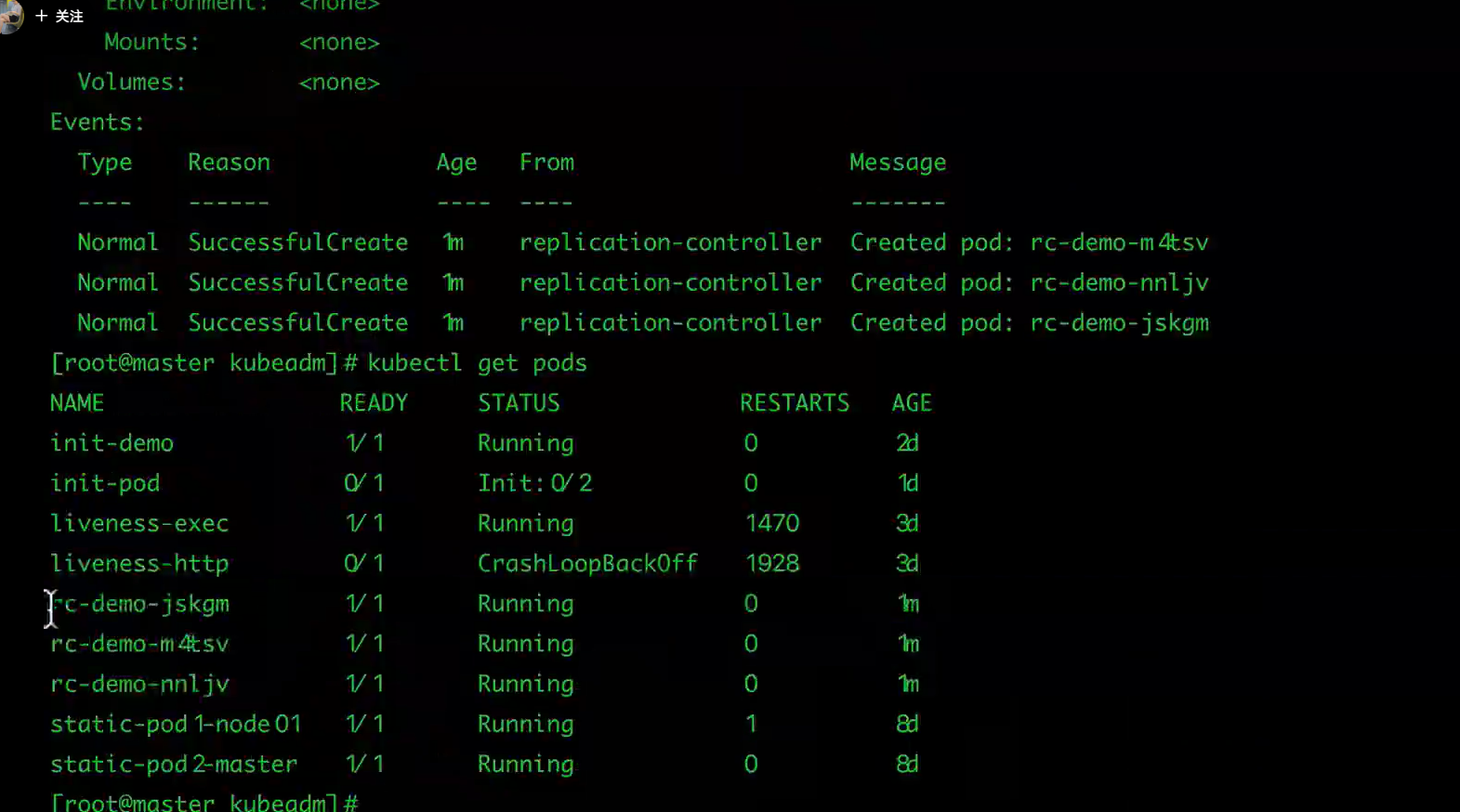Click the first 'replication-controller' From entry
Image resolution: width=1460 pixels, height=812 pixels.
click(670, 243)
